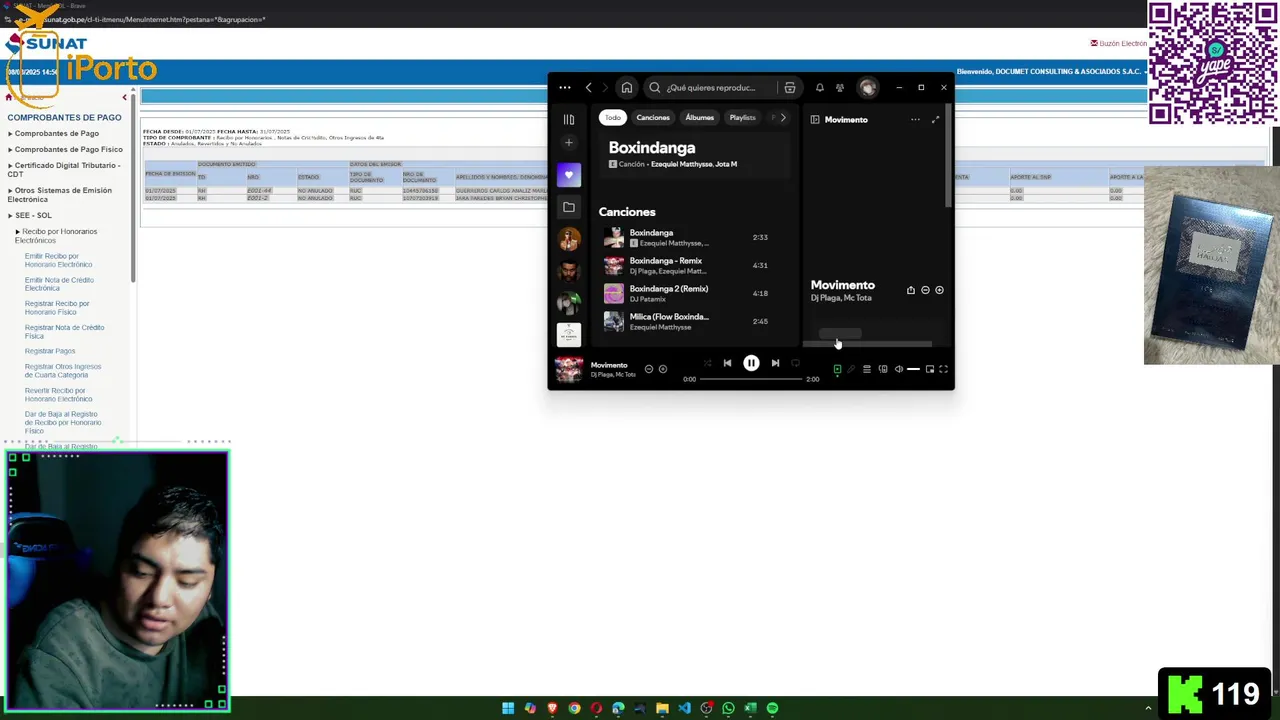Create a playlist with plus icon
1280x720 pixels.
[x=569, y=143]
